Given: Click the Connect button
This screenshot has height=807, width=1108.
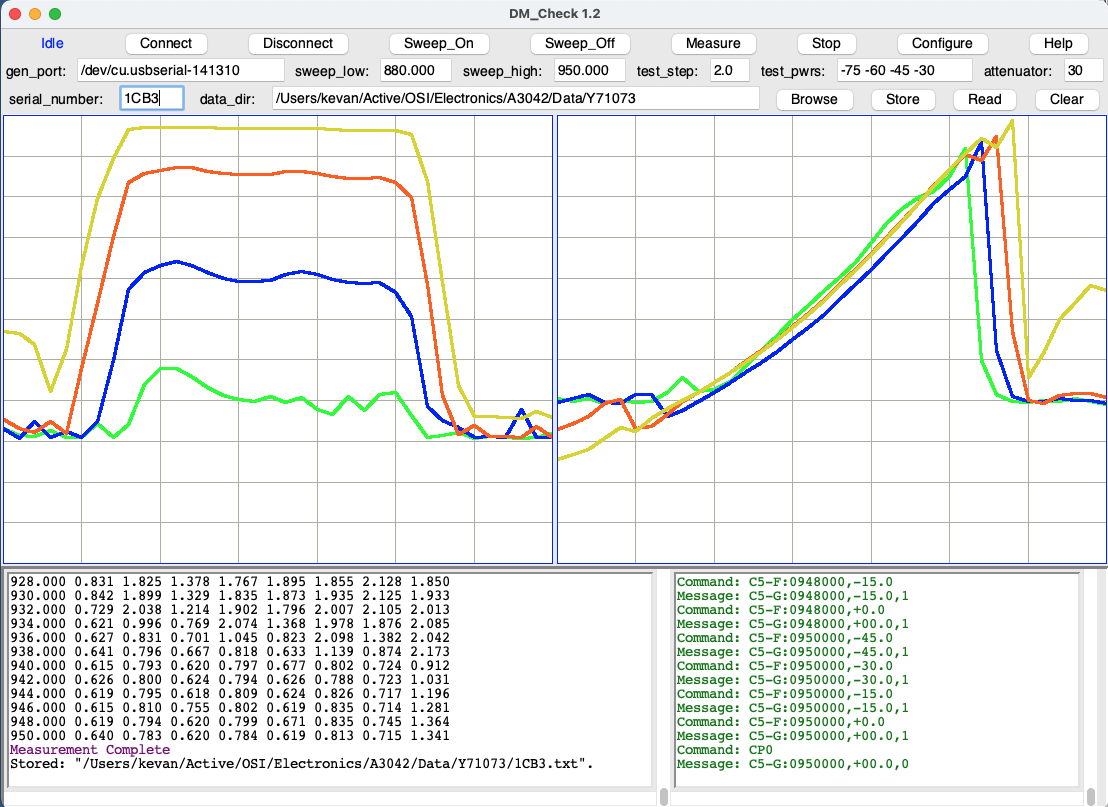Looking at the screenshot, I should (166, 44).
